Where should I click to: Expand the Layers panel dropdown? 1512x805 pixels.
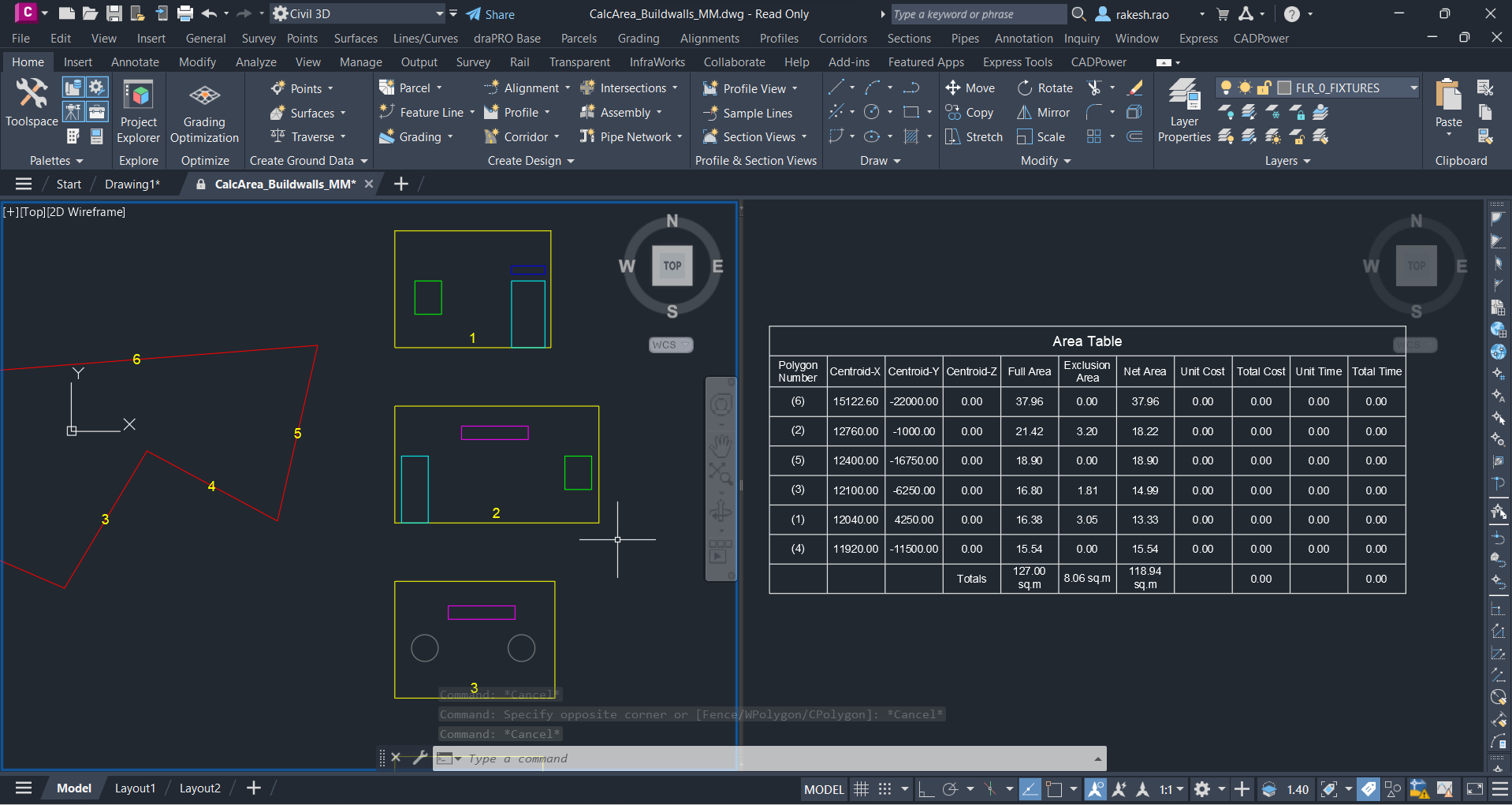pyautogui.click(x=1309, y=161)
